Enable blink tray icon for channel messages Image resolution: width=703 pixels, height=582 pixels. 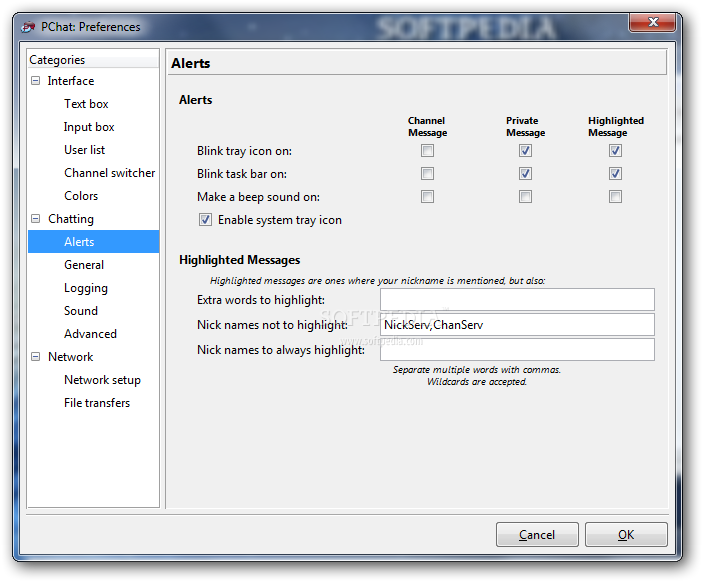(x=427, y=151)
